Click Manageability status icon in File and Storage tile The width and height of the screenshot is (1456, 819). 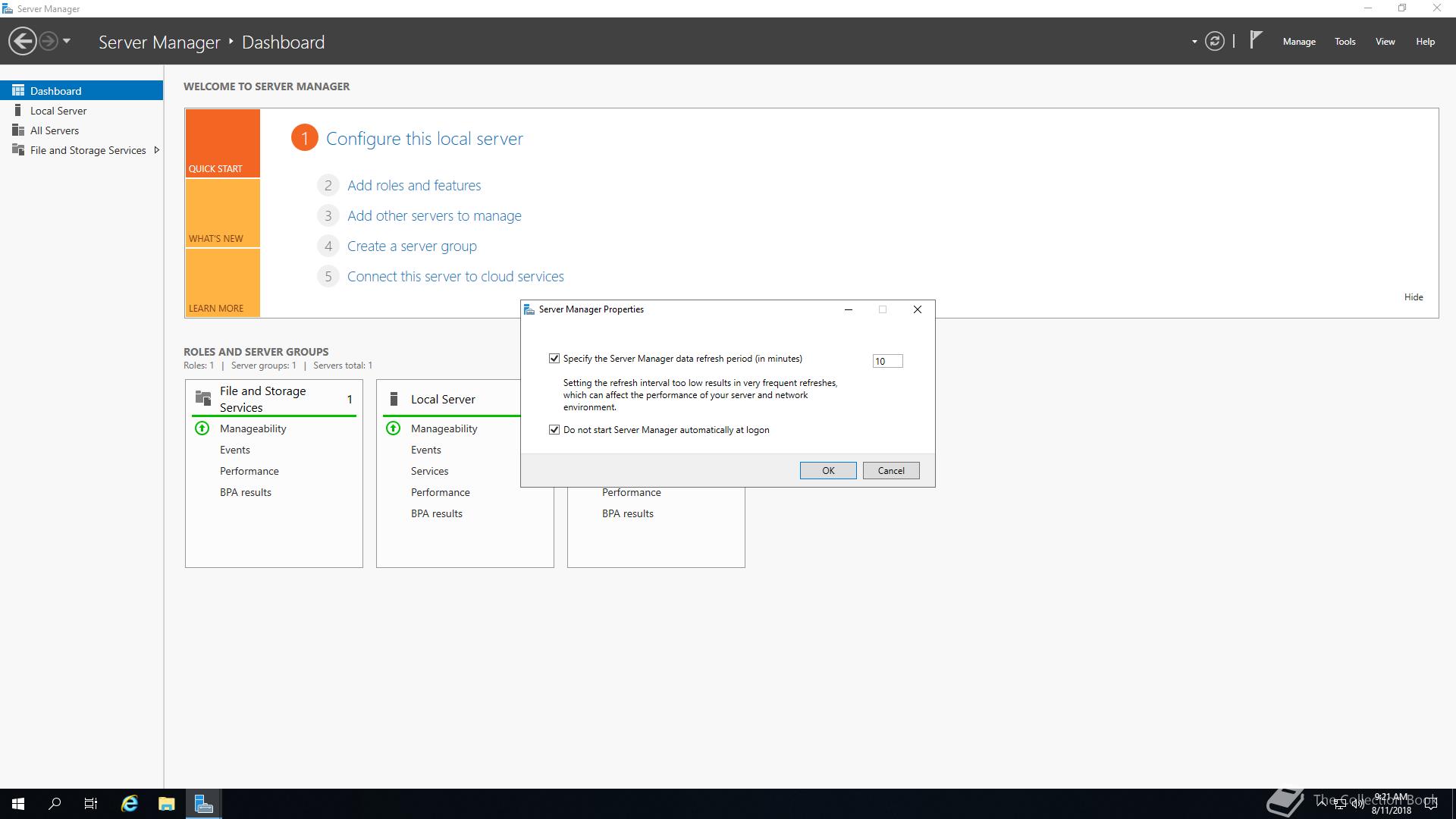point(202,428)
